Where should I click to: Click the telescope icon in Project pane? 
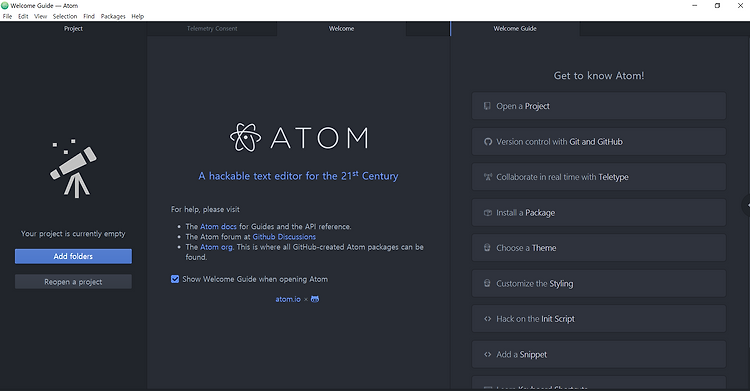[x=73, y=168]
